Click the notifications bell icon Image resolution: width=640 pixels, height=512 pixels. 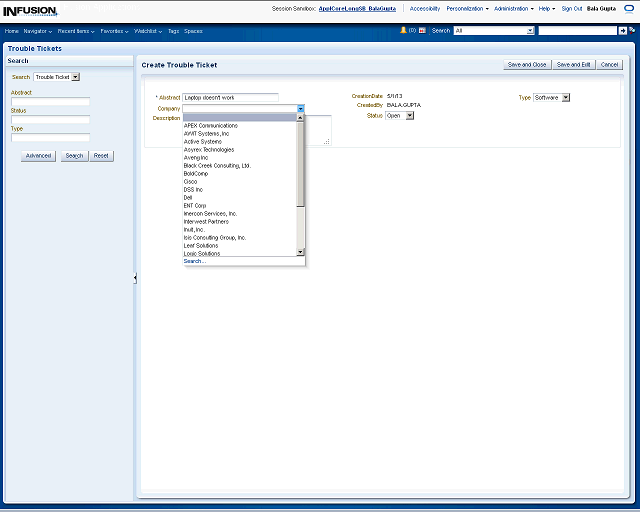403,31
